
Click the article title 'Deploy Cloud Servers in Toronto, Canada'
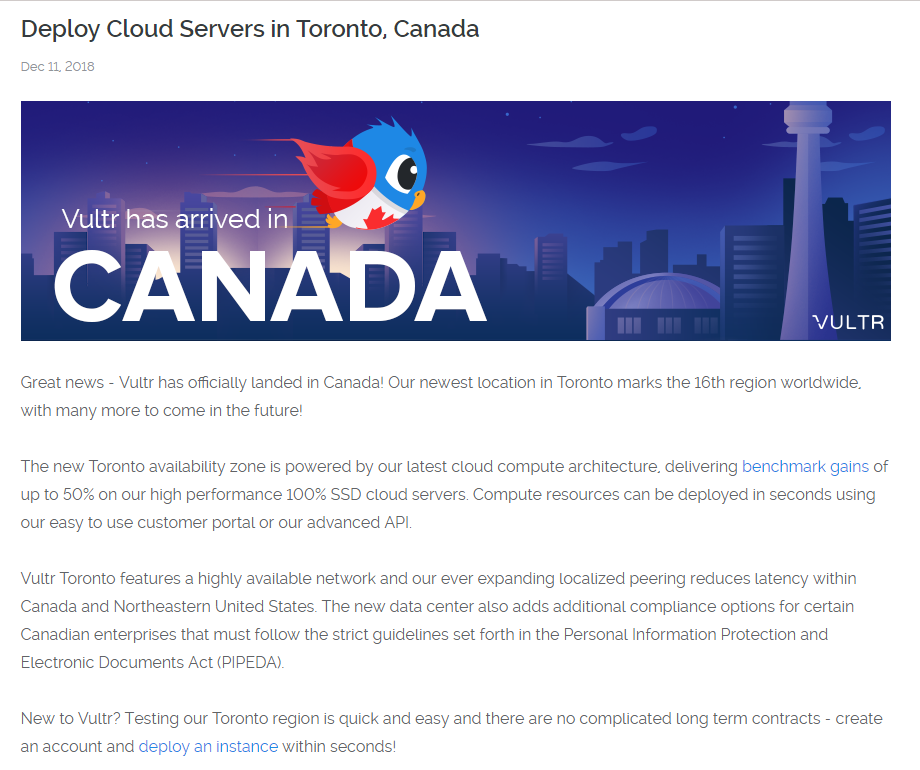(250, 29)
